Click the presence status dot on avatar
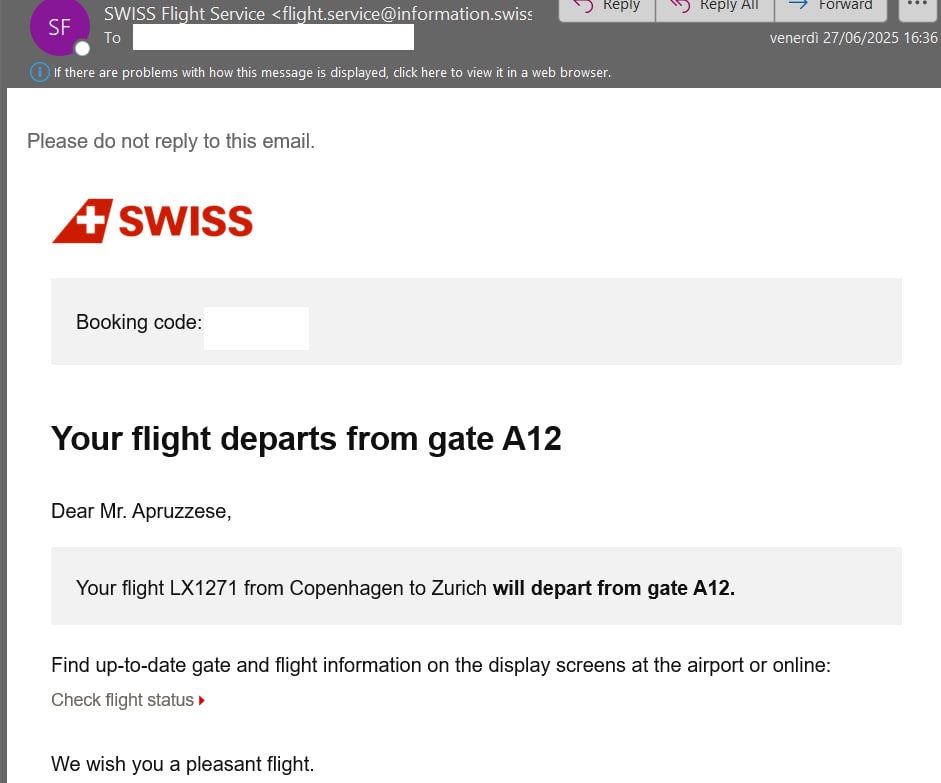 pyautogui.click(x=82, y=48)
